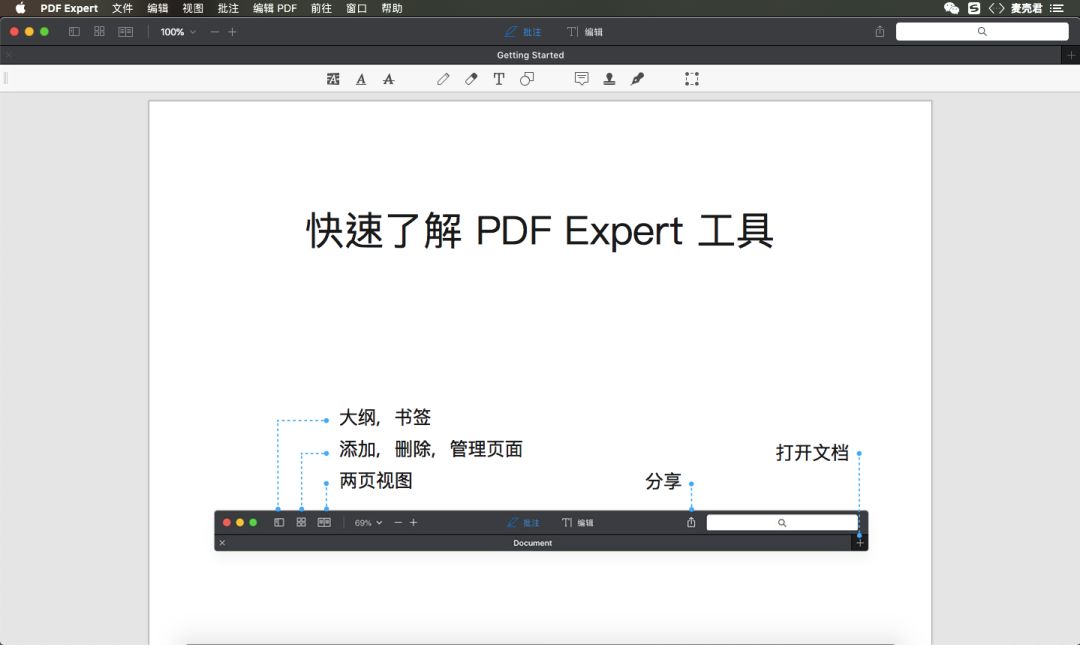Screen dimensions: 1080x645
Task: Toggle two-page view layout
Action: (125, 32)
